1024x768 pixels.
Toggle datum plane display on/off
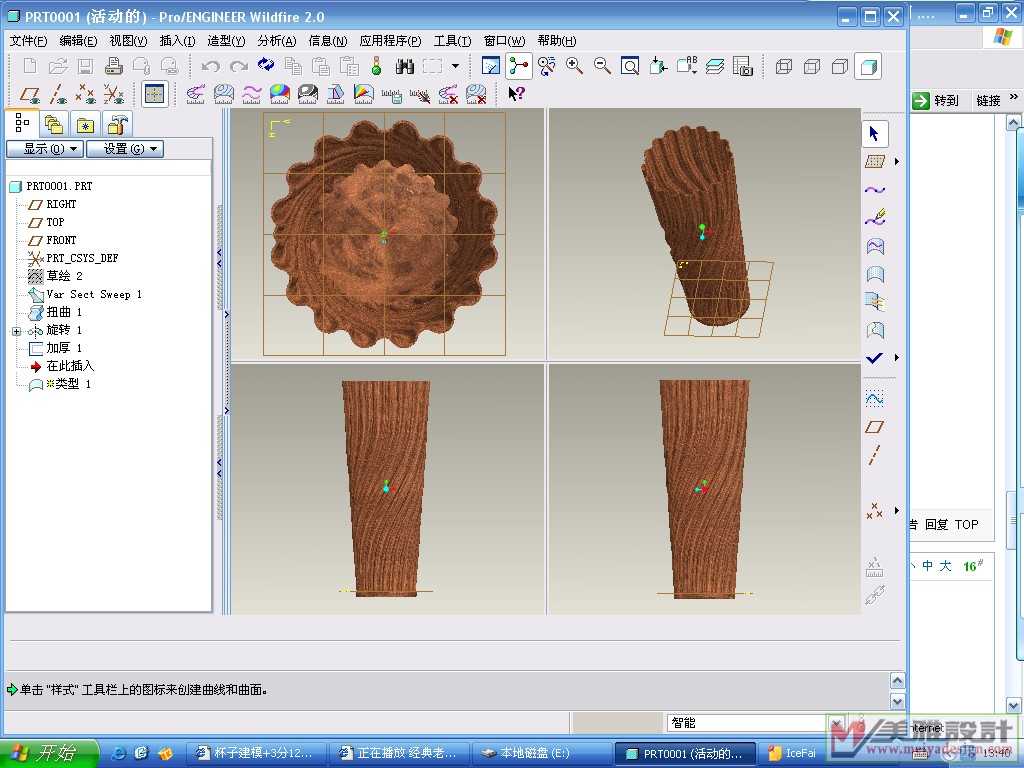30,94
